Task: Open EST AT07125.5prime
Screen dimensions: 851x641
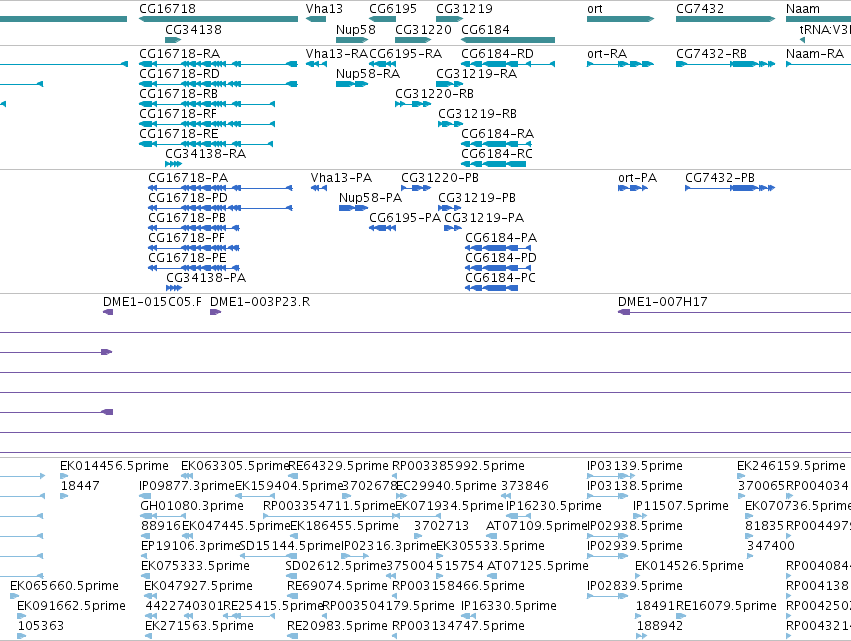Action: [x=538, y=566]
